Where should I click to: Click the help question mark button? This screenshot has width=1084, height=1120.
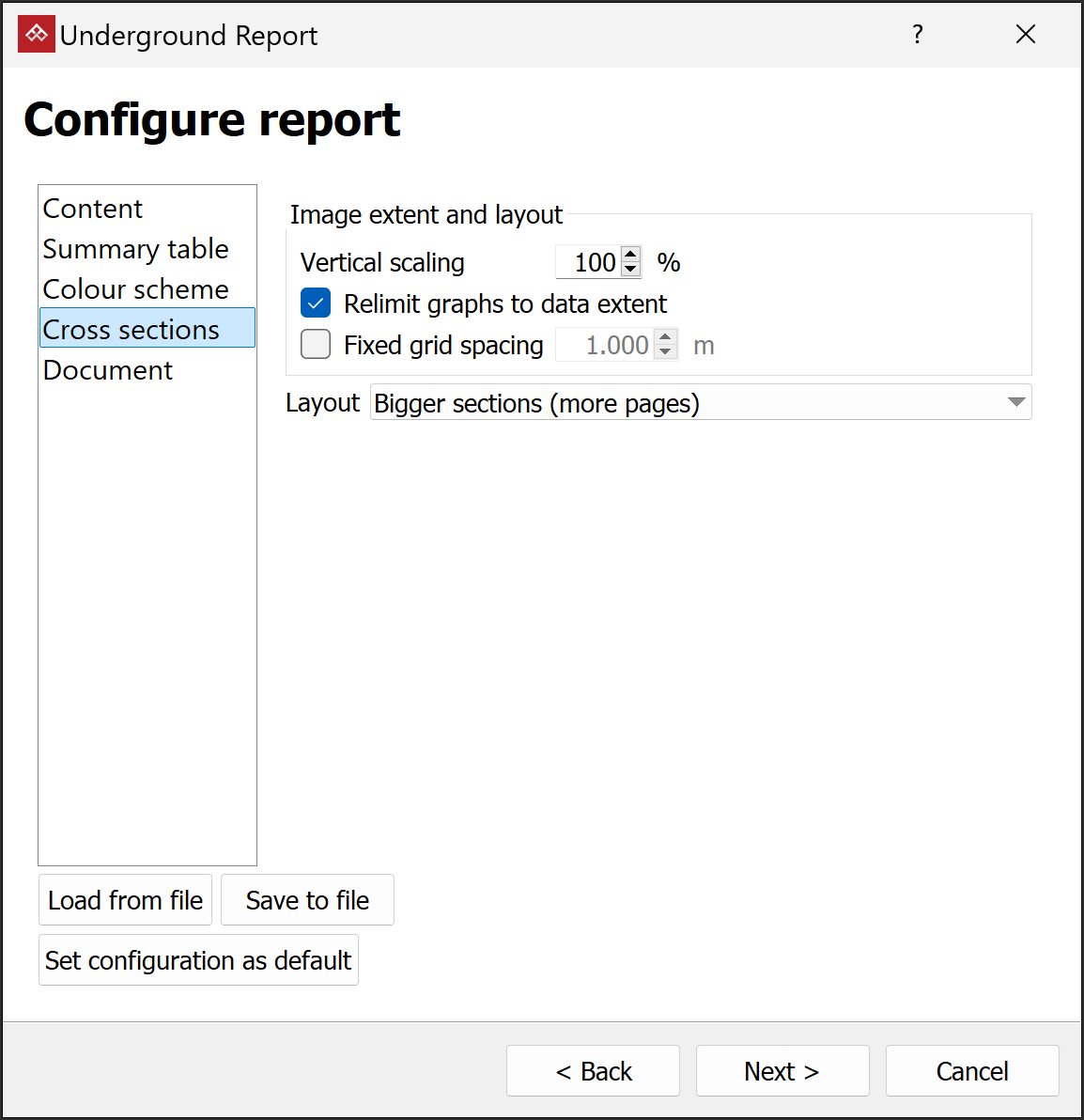click(x=918, y=35)
